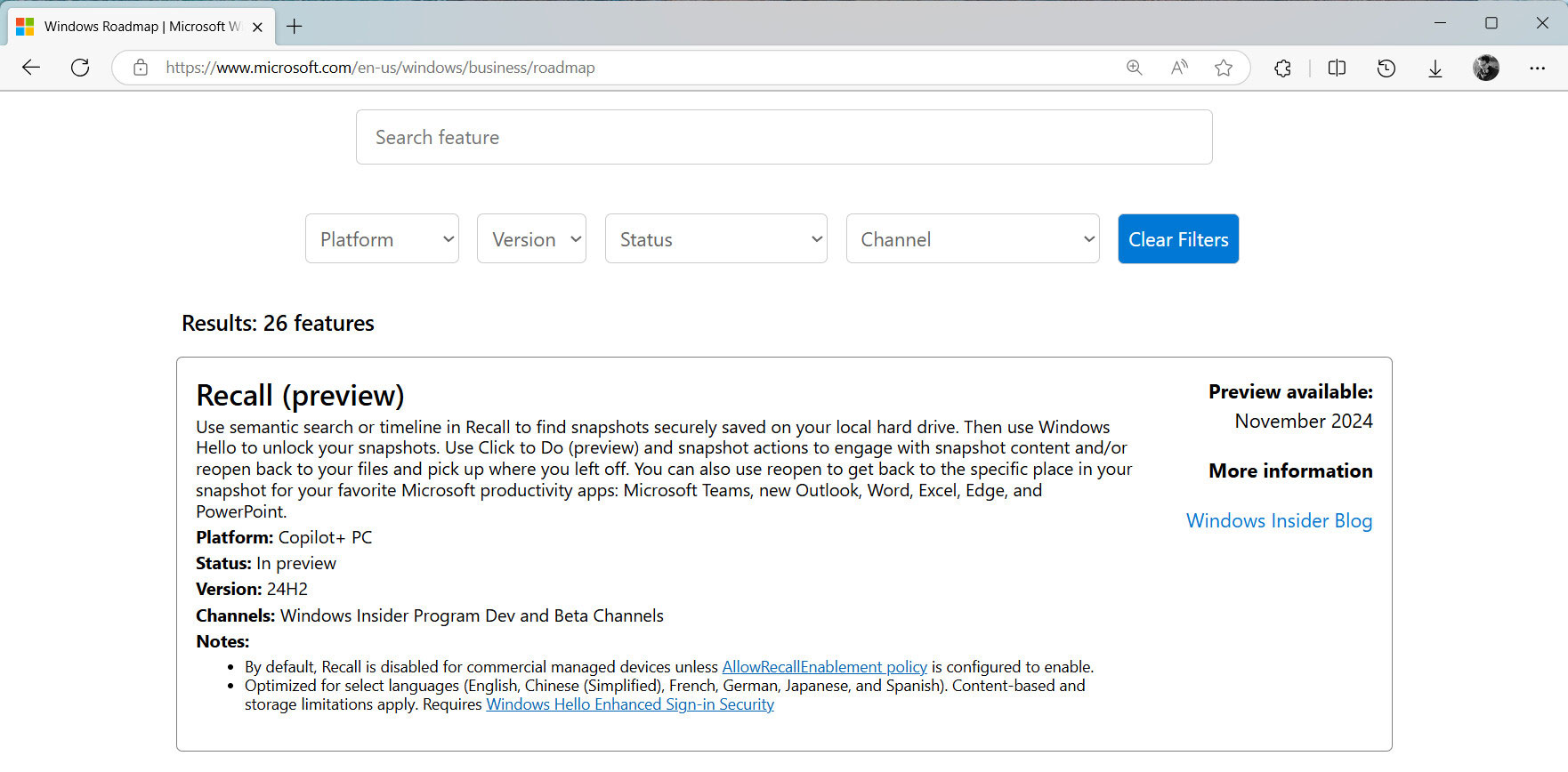
Task: Open browser History icon
Action: pyautogui.click(x=1386, y=68)
